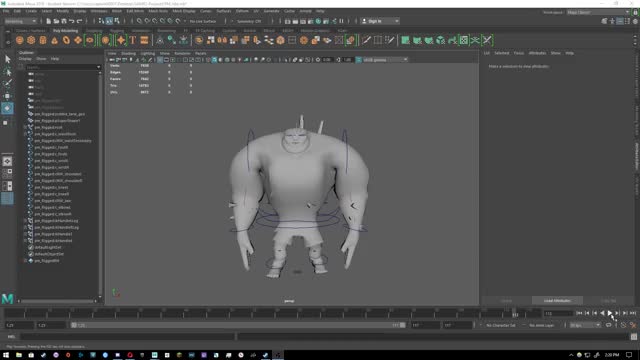This screenshot has height=360, width=640.
Task: Create a polygon plane from shelf
Action: pos(78,40)
